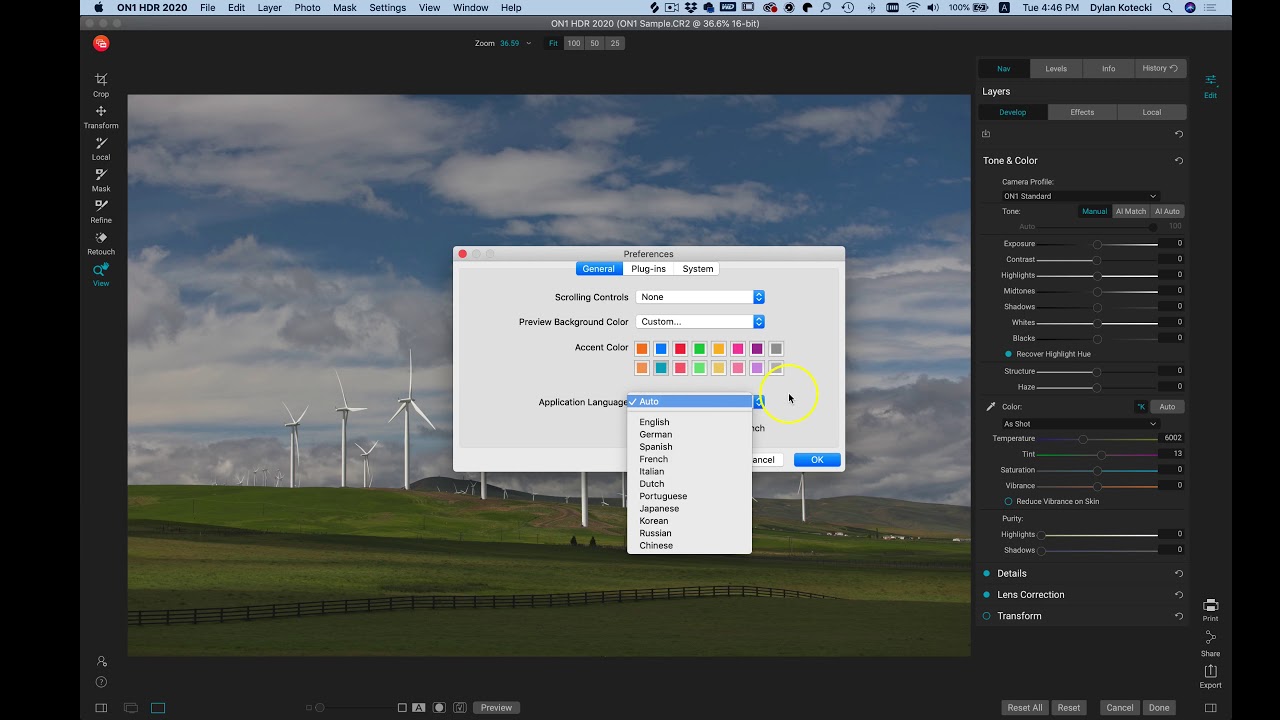Reset the Tone & Color pane
Image resolution: width=1280 pixels, height=720 pixels.
tap(1179, 160)
